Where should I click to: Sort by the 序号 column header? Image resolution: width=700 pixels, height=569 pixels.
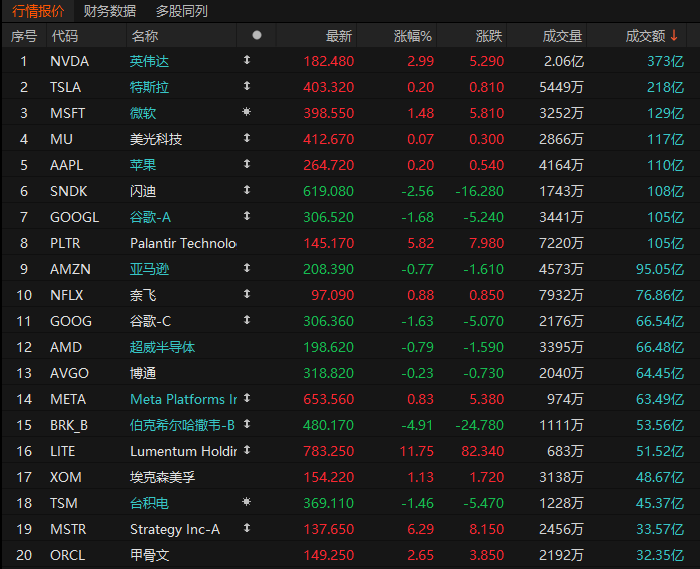[x=24, y=36]
